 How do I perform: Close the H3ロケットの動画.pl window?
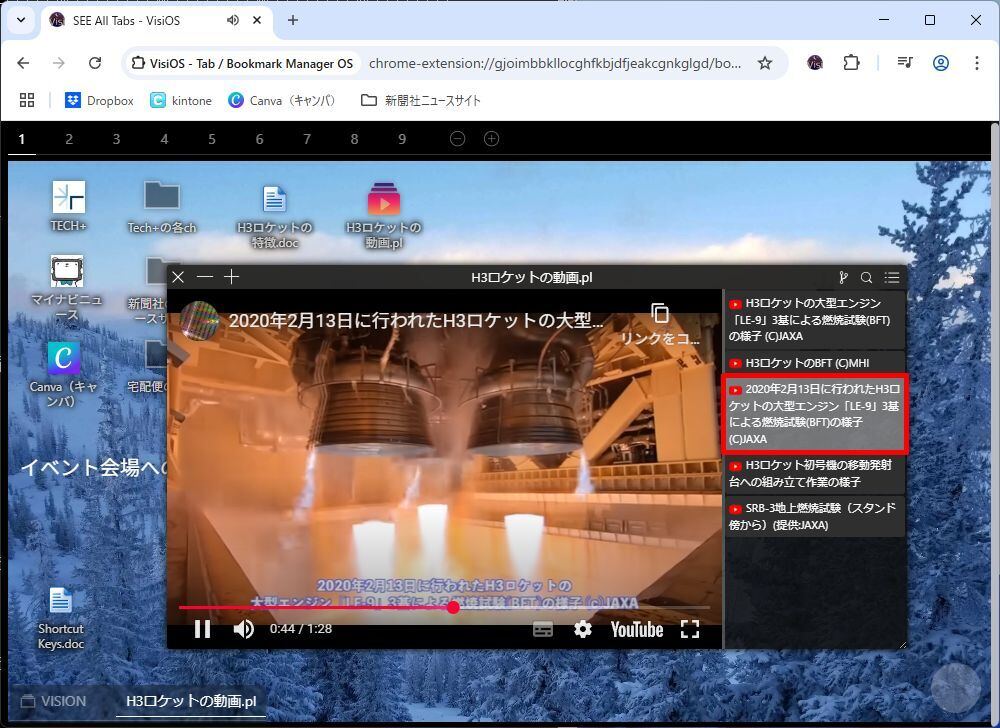(178, 277)
